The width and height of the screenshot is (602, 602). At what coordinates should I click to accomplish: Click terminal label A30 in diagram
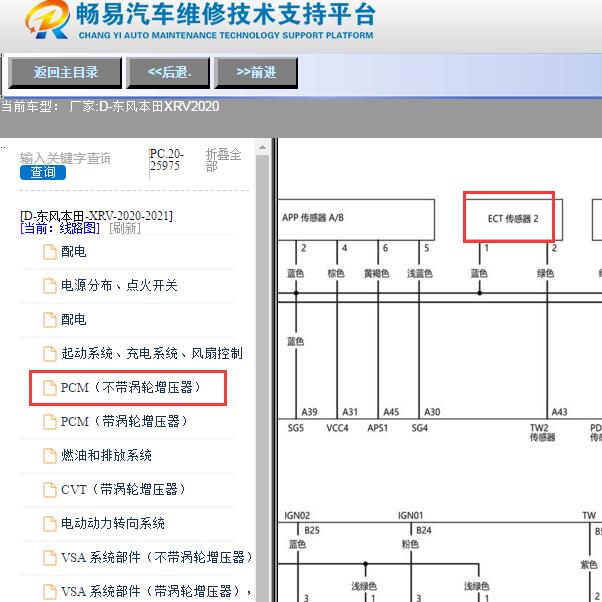click(432, 412)
